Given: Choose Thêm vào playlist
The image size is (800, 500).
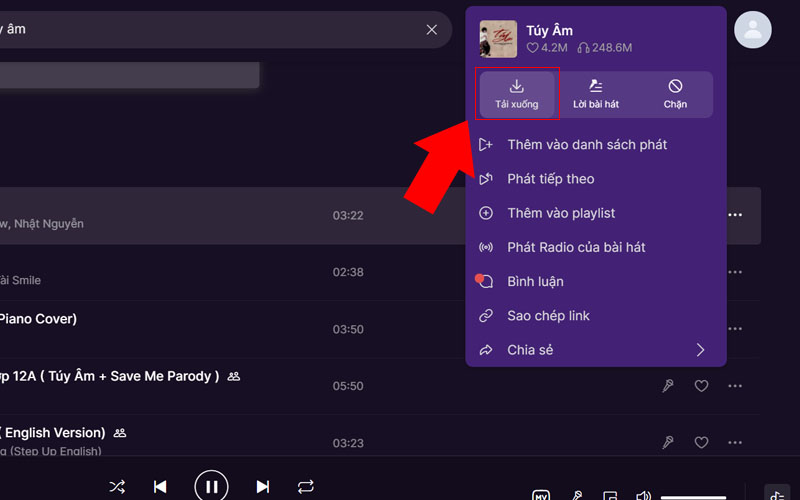Looking at the screenshot, I should click(596, 213).
